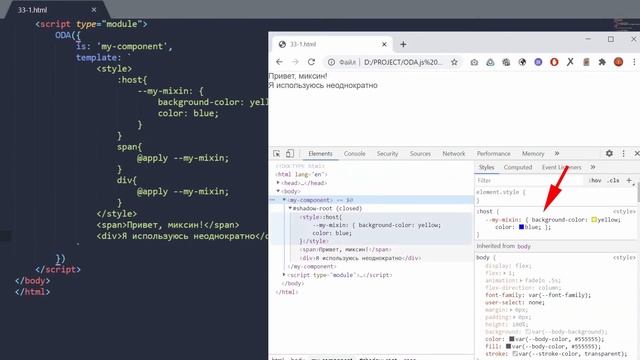
Task: Add a new style rule with plus icon
Action: click(x=629, y=180)
